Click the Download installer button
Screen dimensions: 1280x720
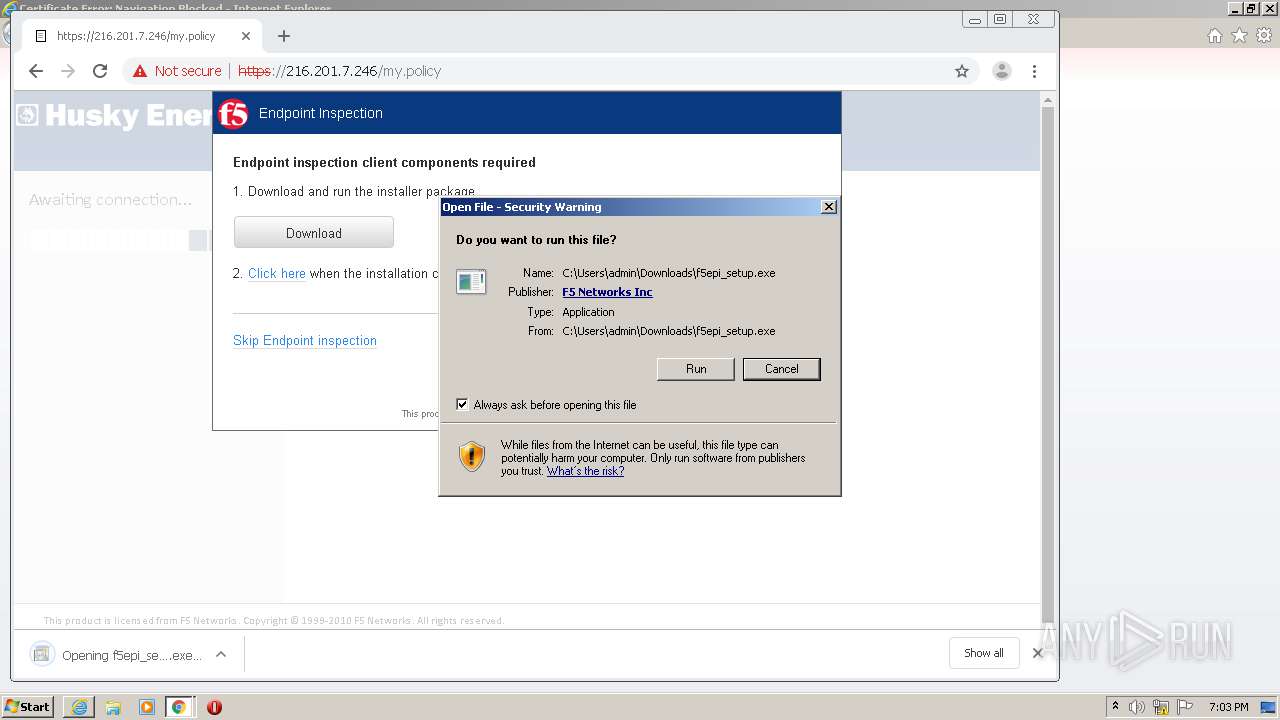tap(314, 233)
